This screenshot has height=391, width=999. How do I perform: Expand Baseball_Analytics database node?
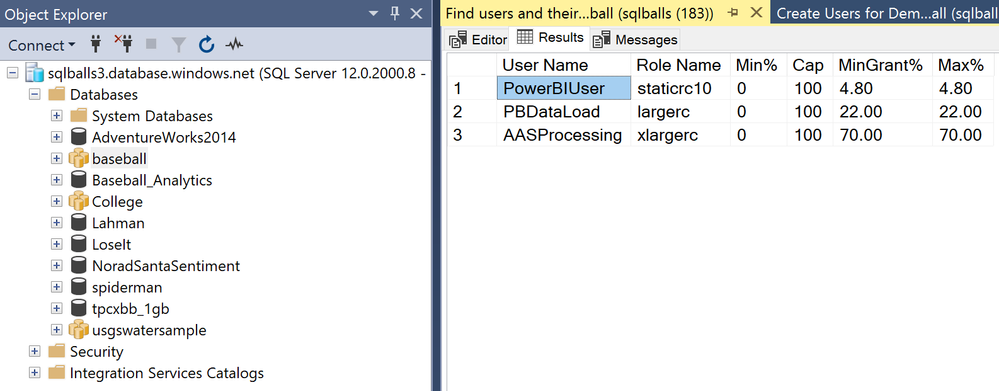point(56,180)
